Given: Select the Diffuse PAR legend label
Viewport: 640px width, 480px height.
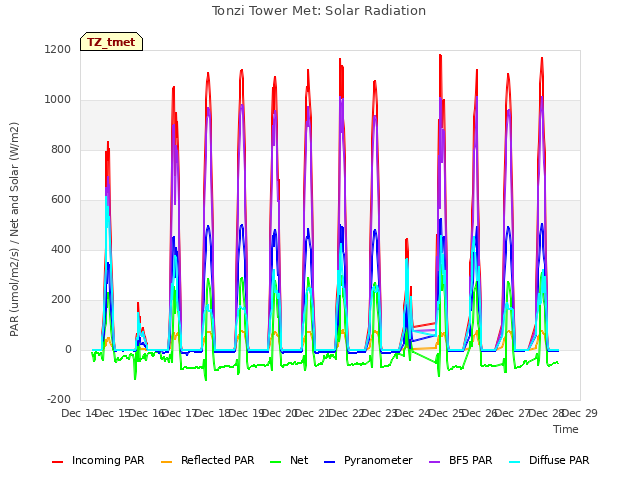Looking at the screenshot, I should [x=559, y=460].
